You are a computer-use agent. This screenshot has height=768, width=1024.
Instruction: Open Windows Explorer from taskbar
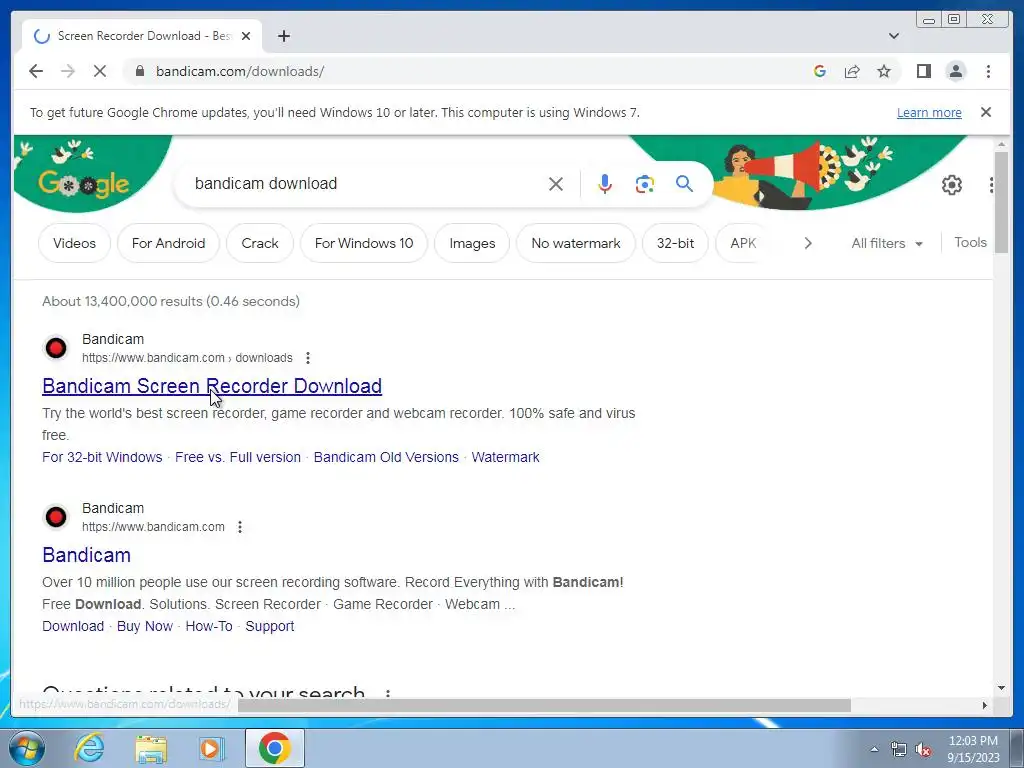tap(151, 748)
